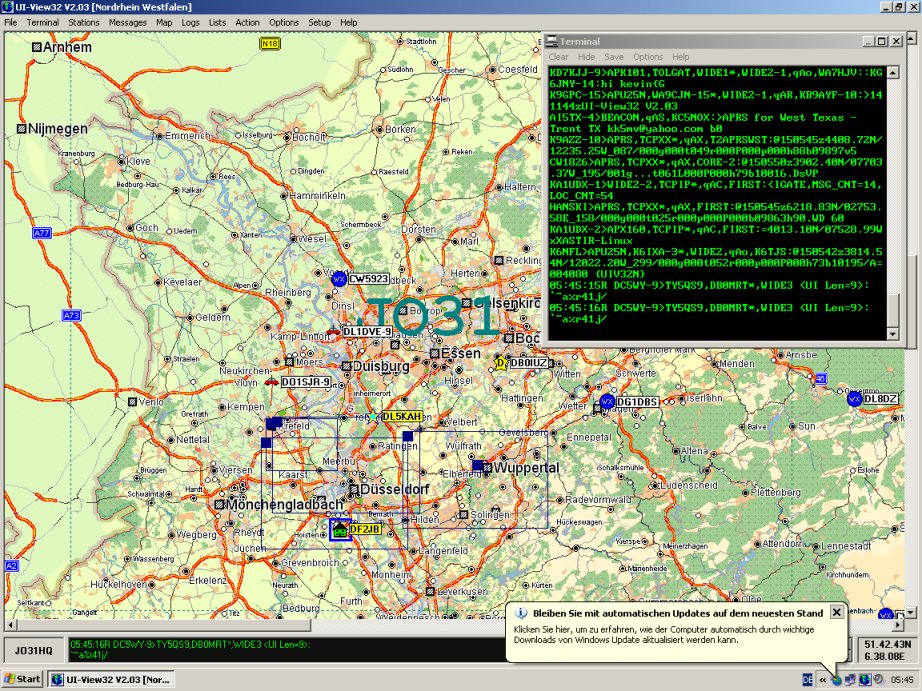Click the DG1DBS station label
The height and width of the screenshot is (691, 922).
click(x=638, y=402)
